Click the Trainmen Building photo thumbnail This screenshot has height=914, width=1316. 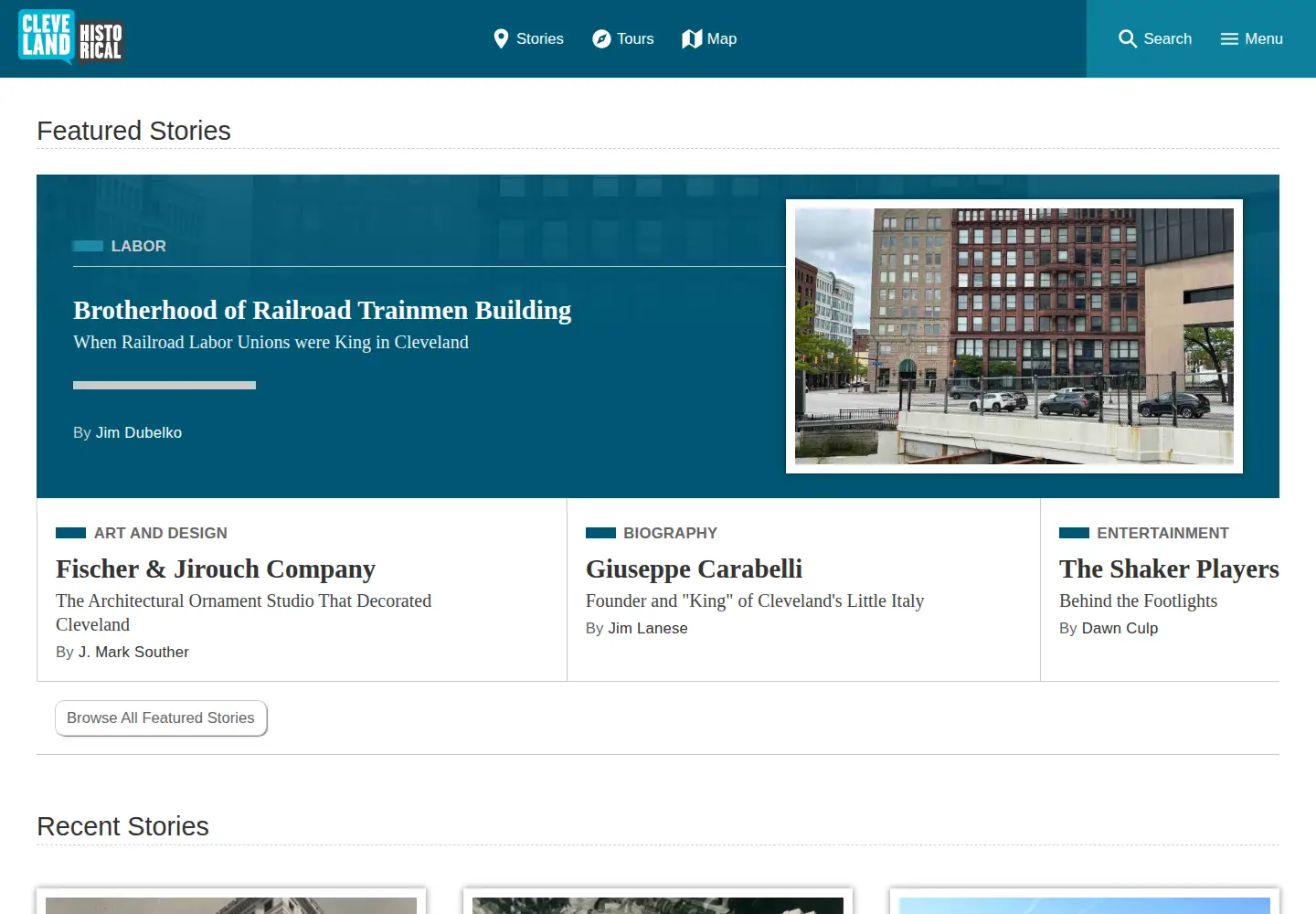click(x=1014, y=336)
